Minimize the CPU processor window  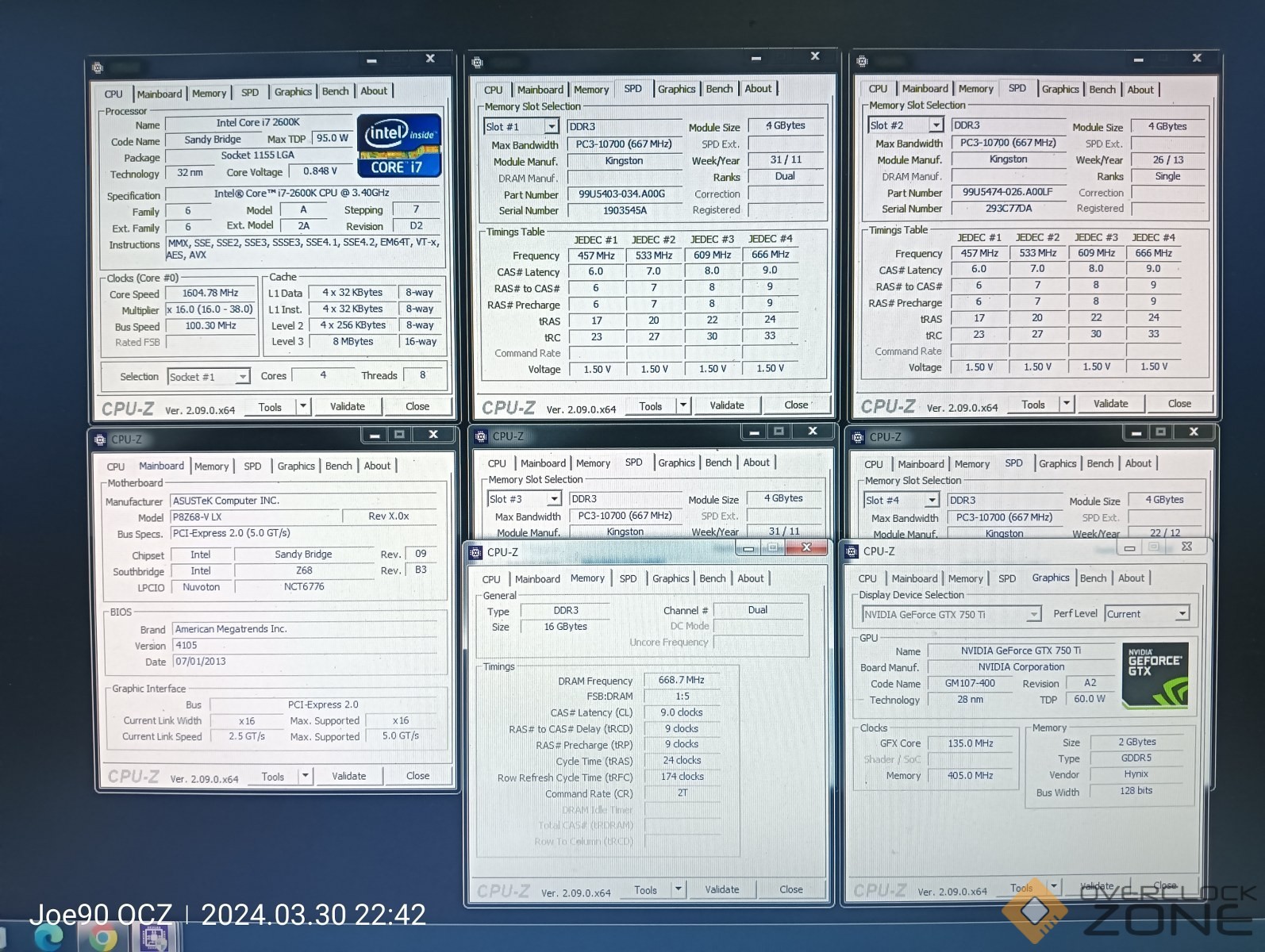371,60
